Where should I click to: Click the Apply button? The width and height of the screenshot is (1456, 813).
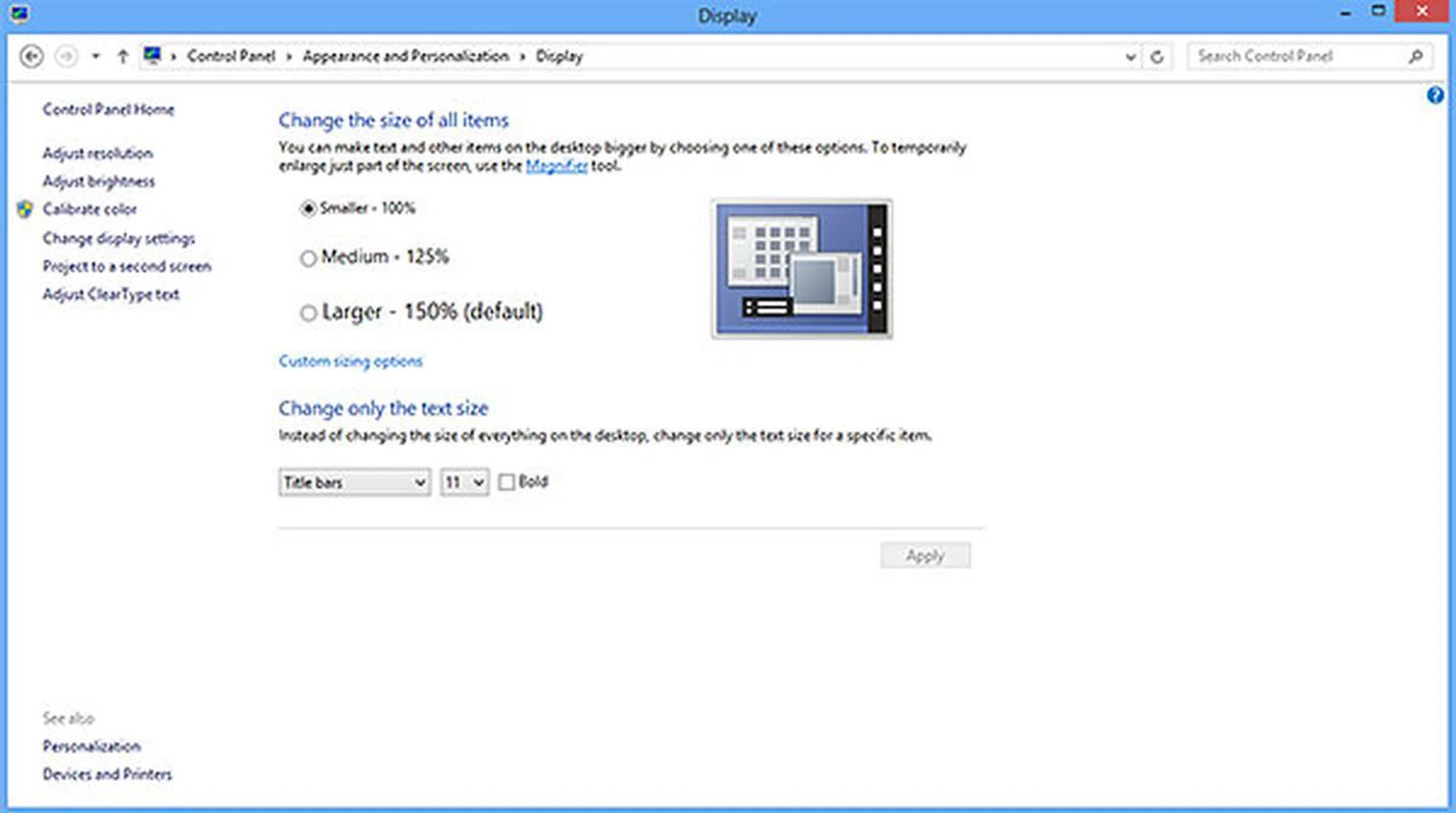(925, 554)
